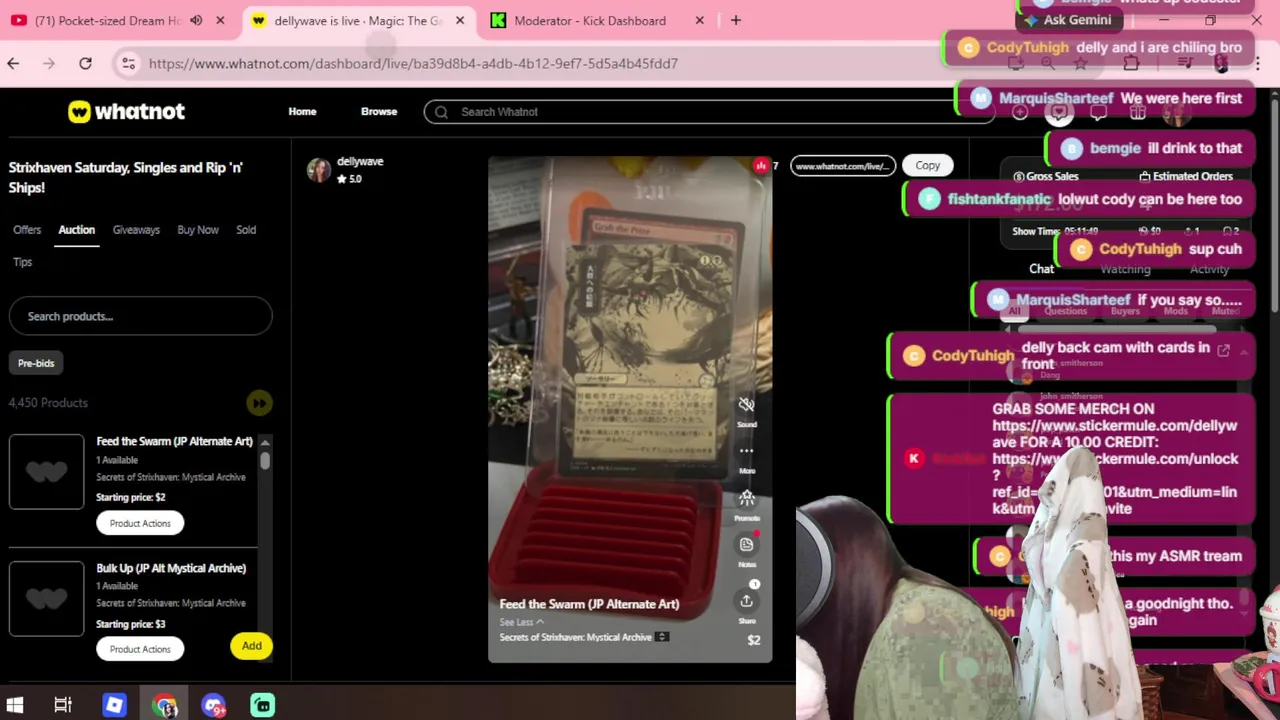Click the Whatnot logo
Image resolution: width=1280 pixels, height=720 pixels.
126,112
